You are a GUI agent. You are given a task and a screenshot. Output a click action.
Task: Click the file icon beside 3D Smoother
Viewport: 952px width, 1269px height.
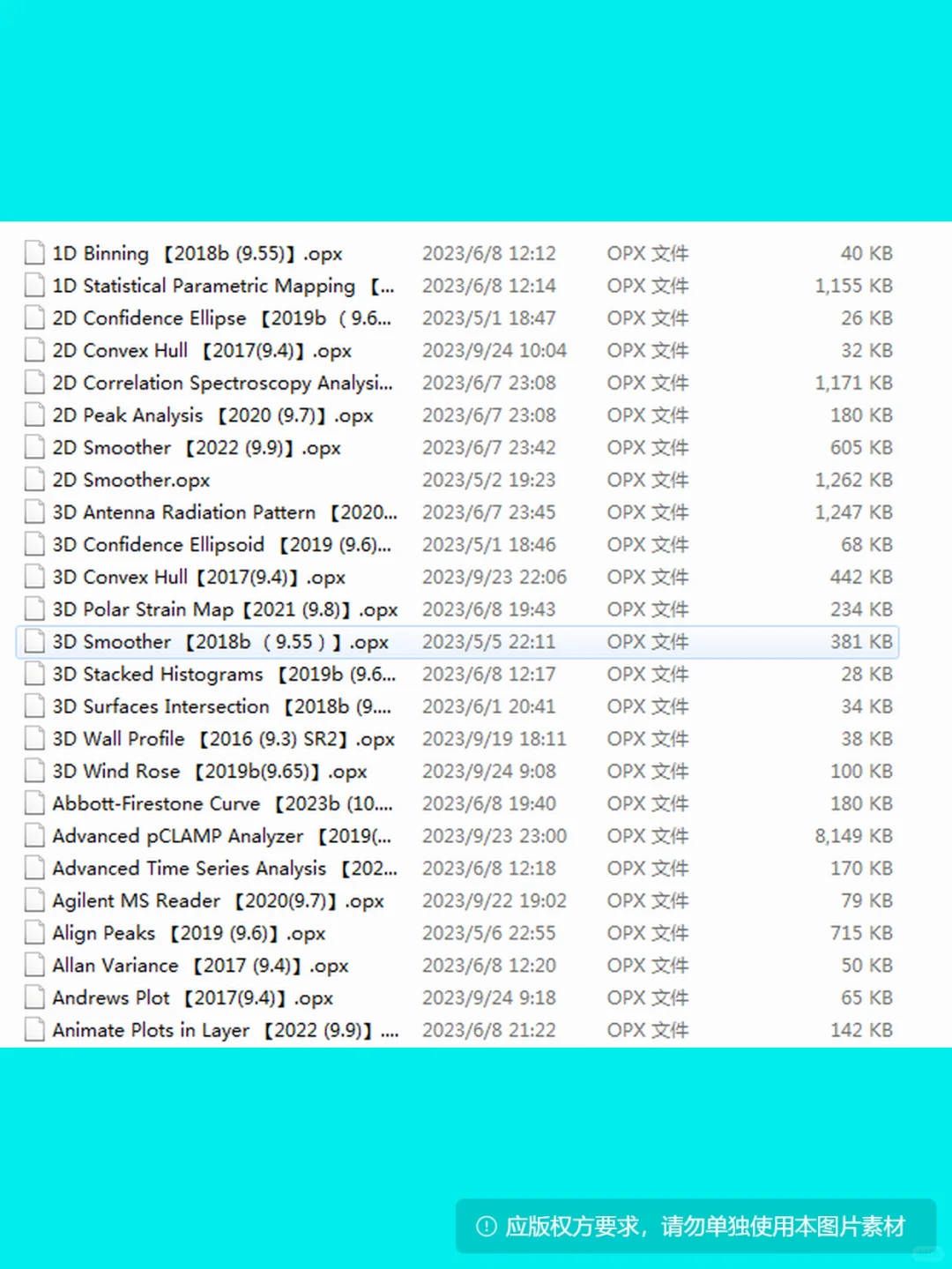click(x=34, y=642)
